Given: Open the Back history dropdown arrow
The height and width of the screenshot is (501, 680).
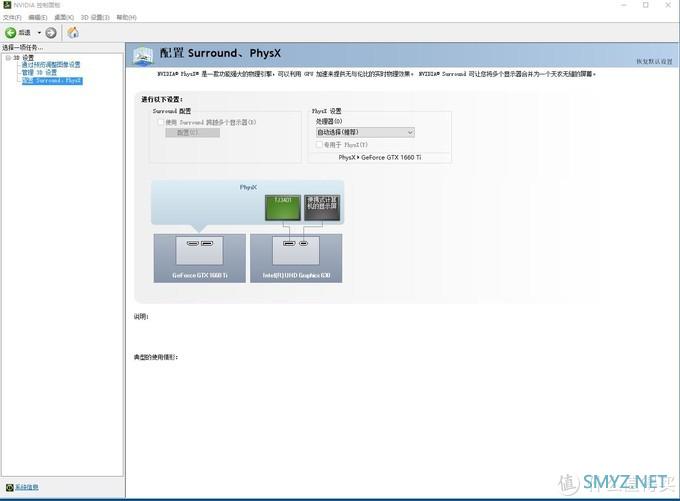Looking at the screenshot, I should pyautogui.click(x=39, y=33).
